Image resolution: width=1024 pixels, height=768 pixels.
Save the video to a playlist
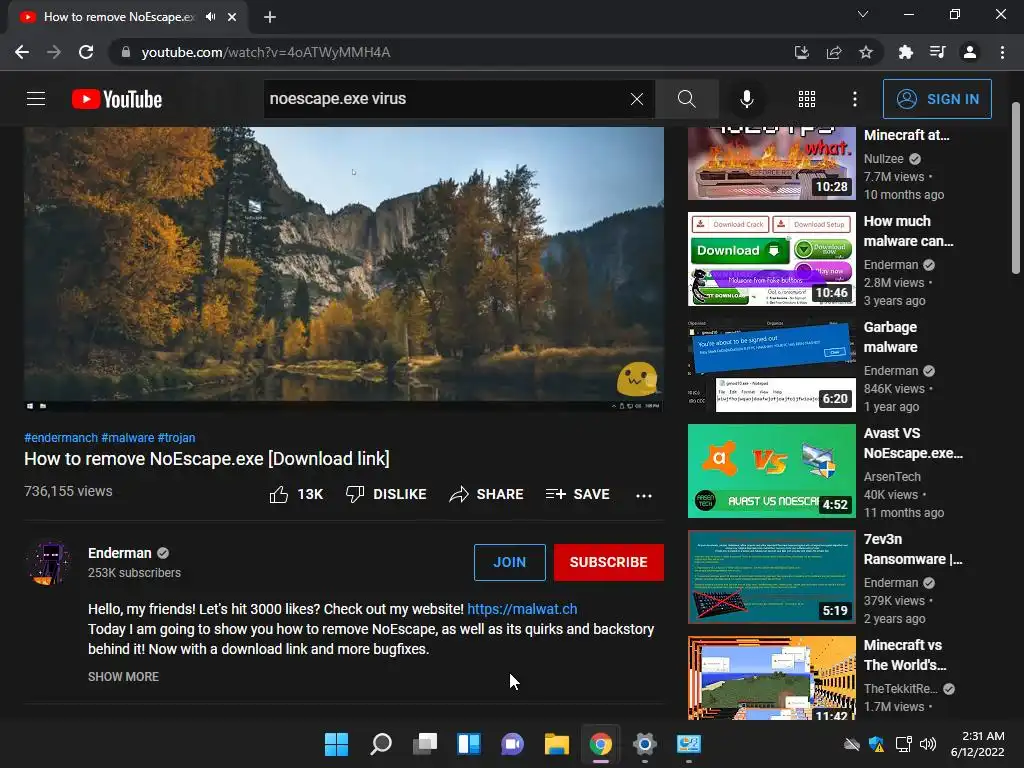pyautogui.click(x=577, y=494)
